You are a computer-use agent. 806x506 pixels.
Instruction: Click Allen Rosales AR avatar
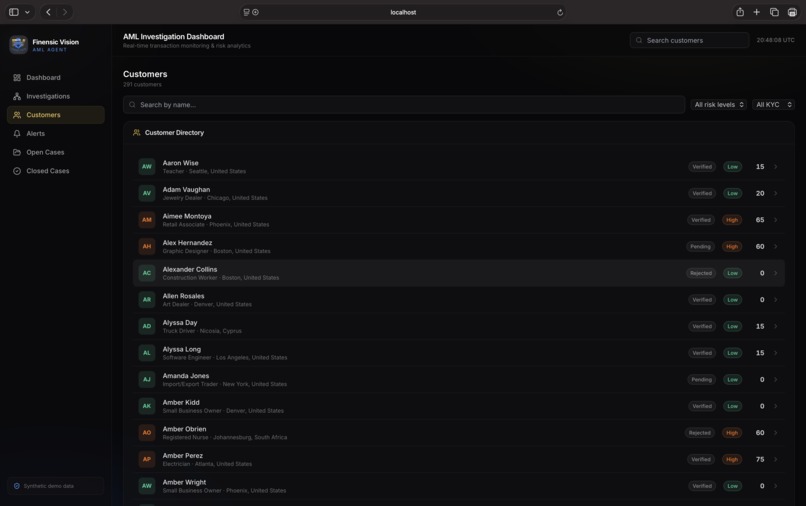point(146,300)
